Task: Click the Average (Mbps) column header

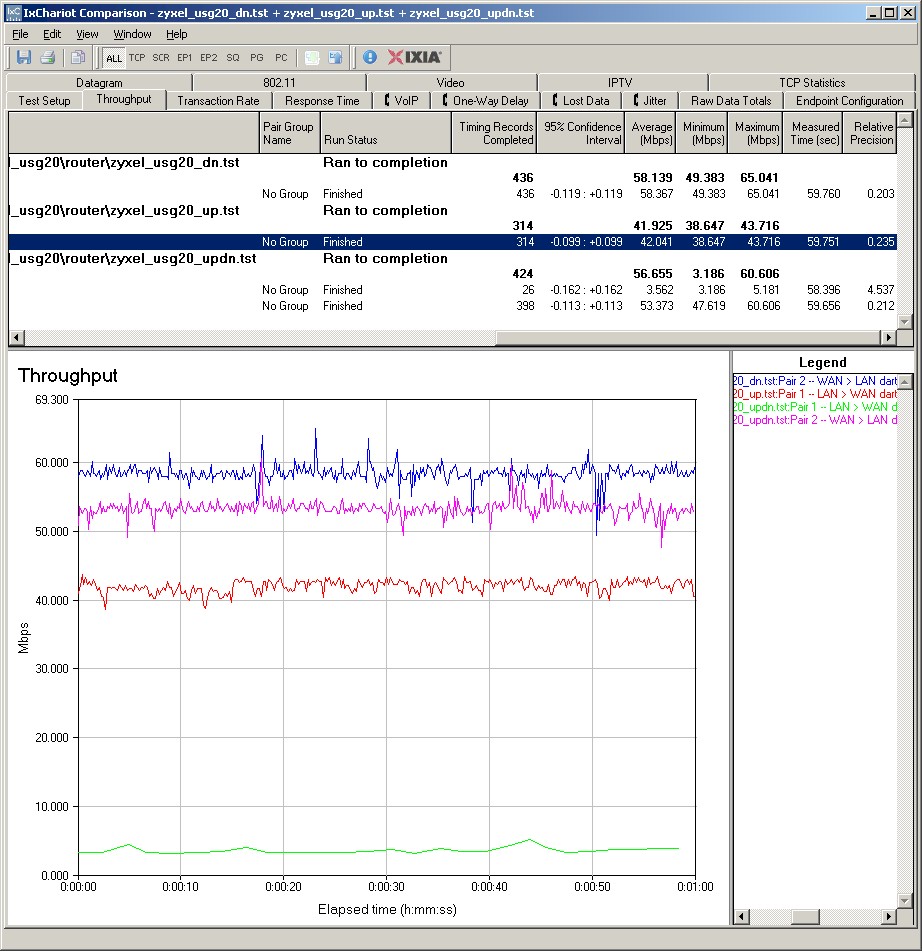Action: (650, 133)
